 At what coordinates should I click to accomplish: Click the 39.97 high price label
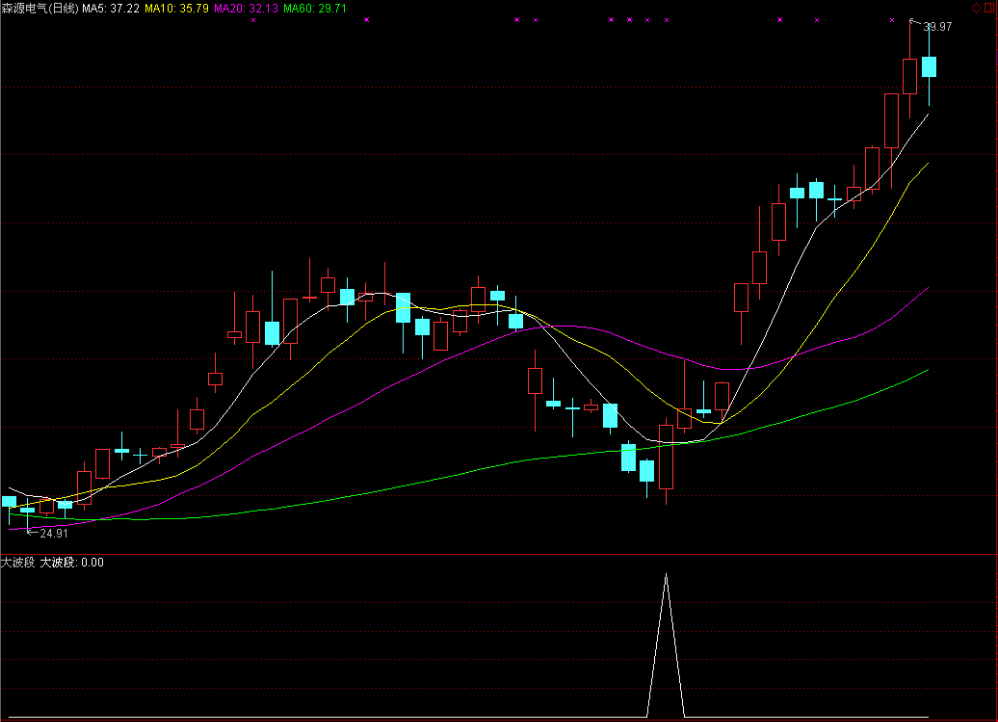(x=937, y=27)
